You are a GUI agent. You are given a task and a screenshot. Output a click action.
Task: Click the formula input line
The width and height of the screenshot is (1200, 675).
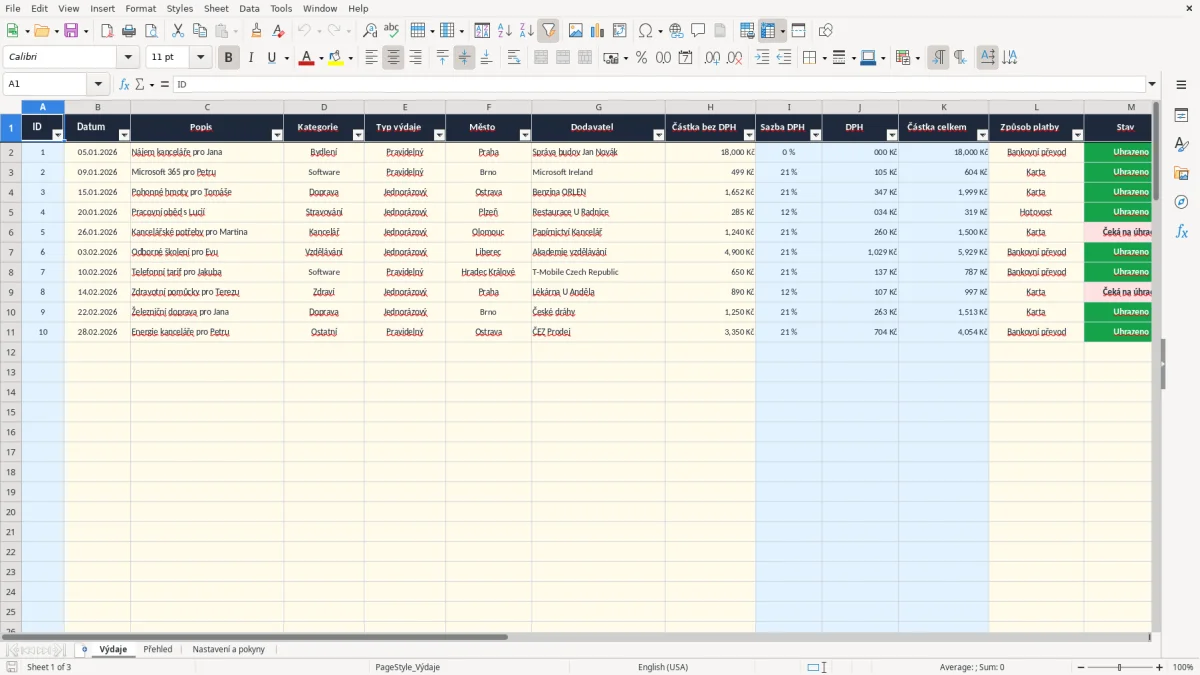[x=659, y=85]
